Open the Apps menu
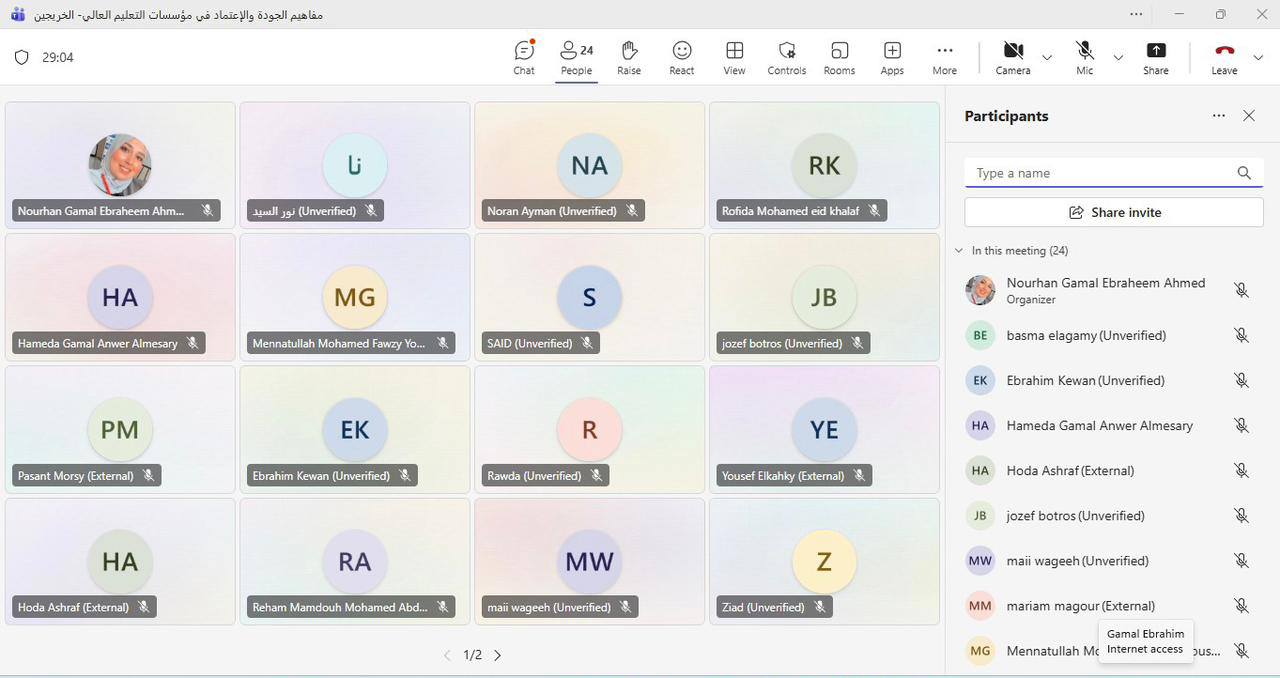Image resolution: width=1280 pixels, height=678 pixels. coord(892,58)
